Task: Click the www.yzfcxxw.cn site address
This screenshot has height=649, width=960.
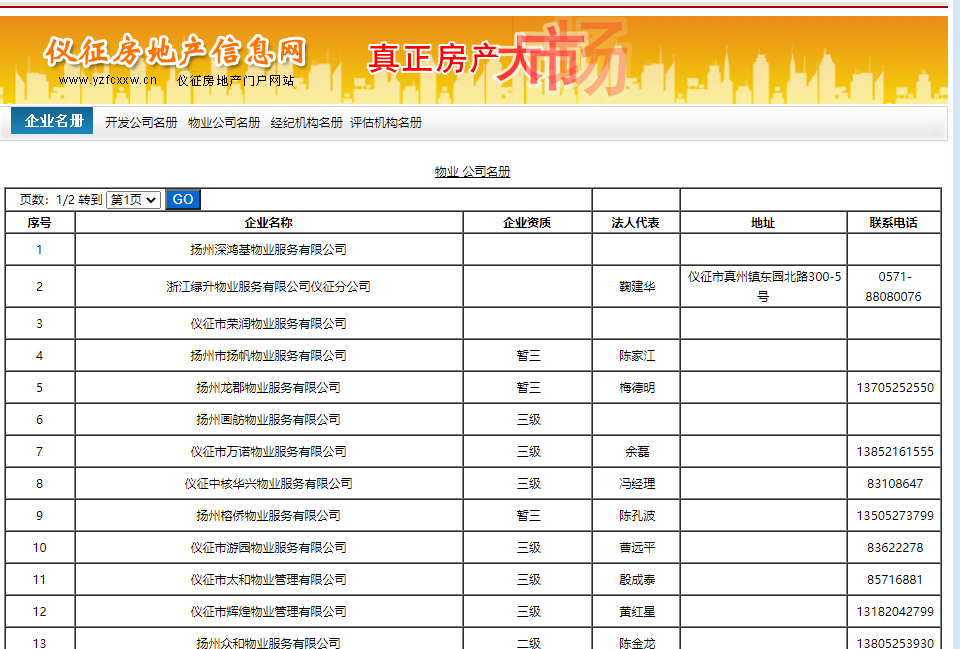Action: pos(108,80)
